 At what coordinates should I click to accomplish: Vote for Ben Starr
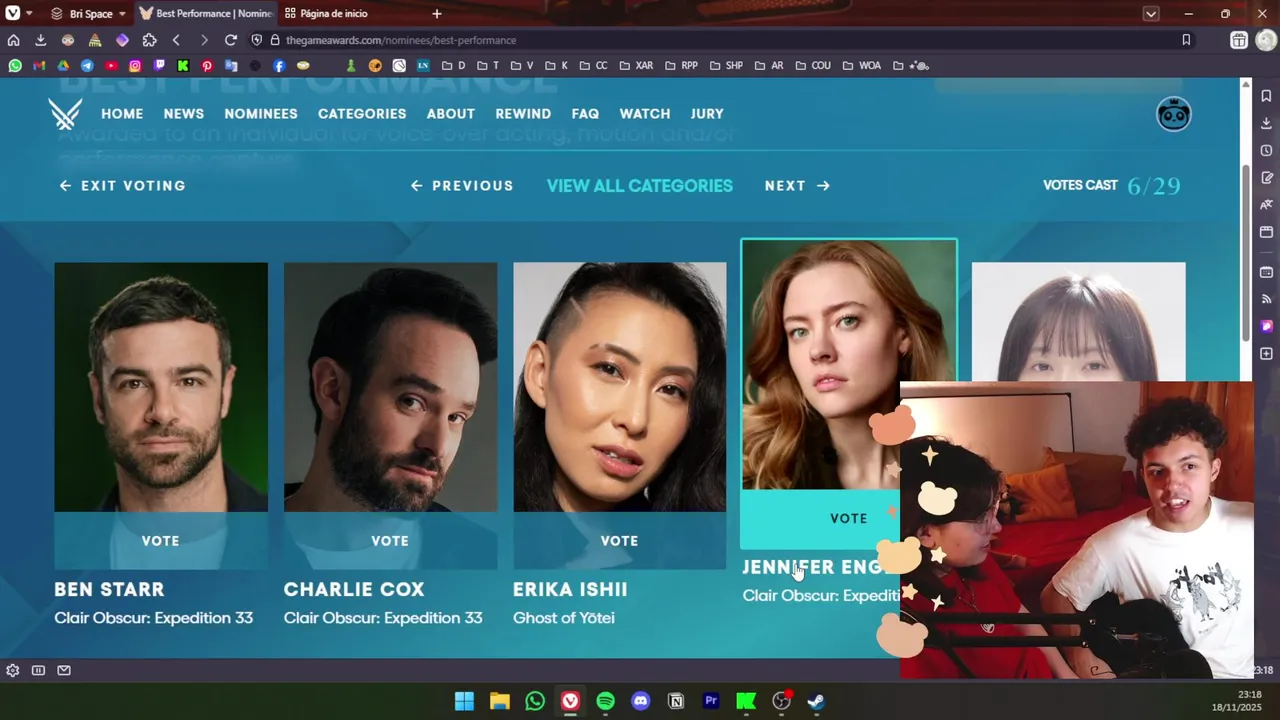point(161,541)
